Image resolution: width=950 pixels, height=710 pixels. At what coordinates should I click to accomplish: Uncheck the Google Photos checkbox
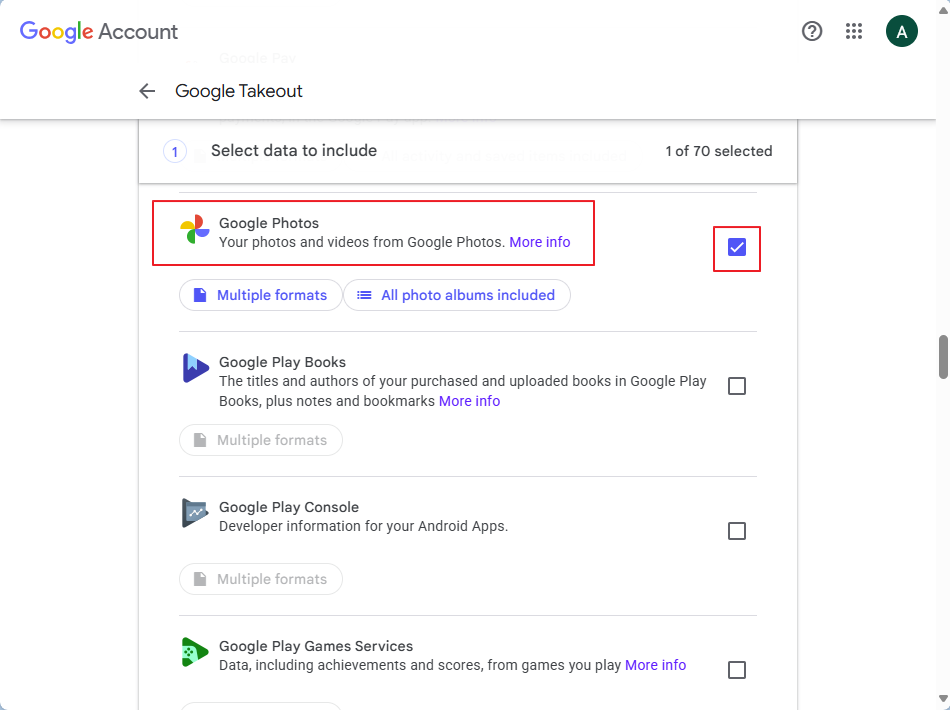coord(737,247)
